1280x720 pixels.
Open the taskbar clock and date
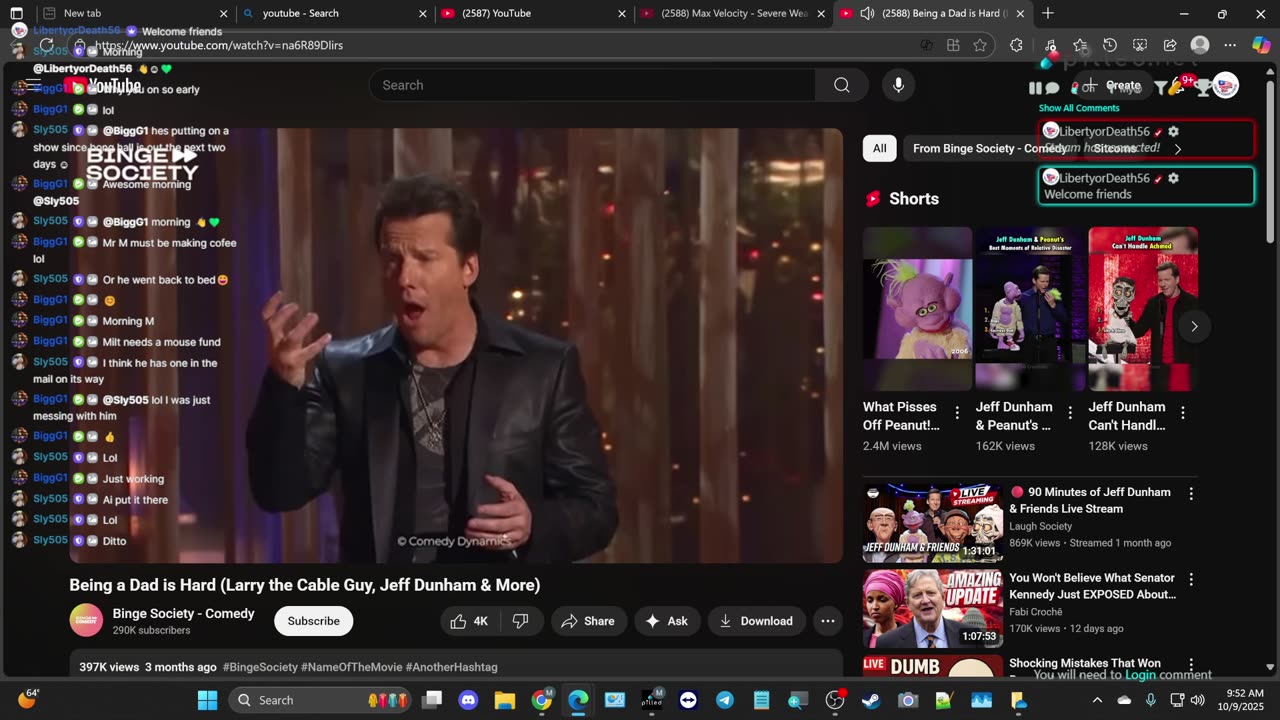point(1243,700)
